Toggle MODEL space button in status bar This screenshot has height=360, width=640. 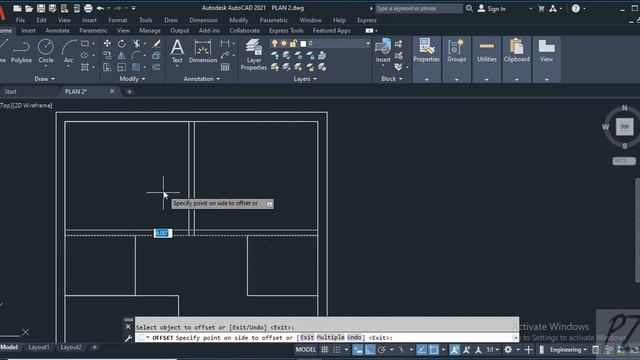306,350
